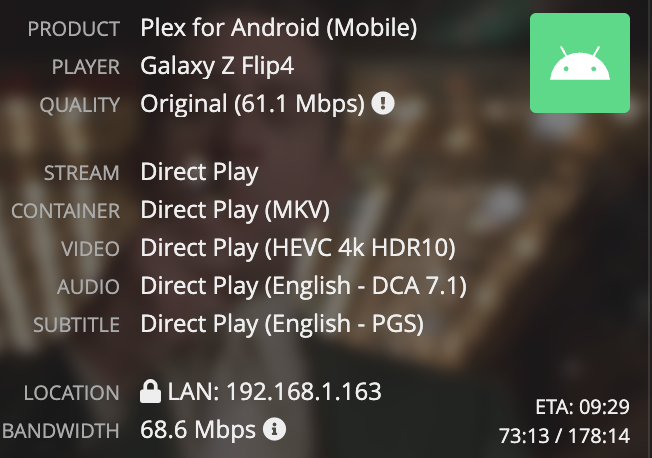Click the ETA 09:29 text
Screen dimensions: 652x458
(583, 407)
